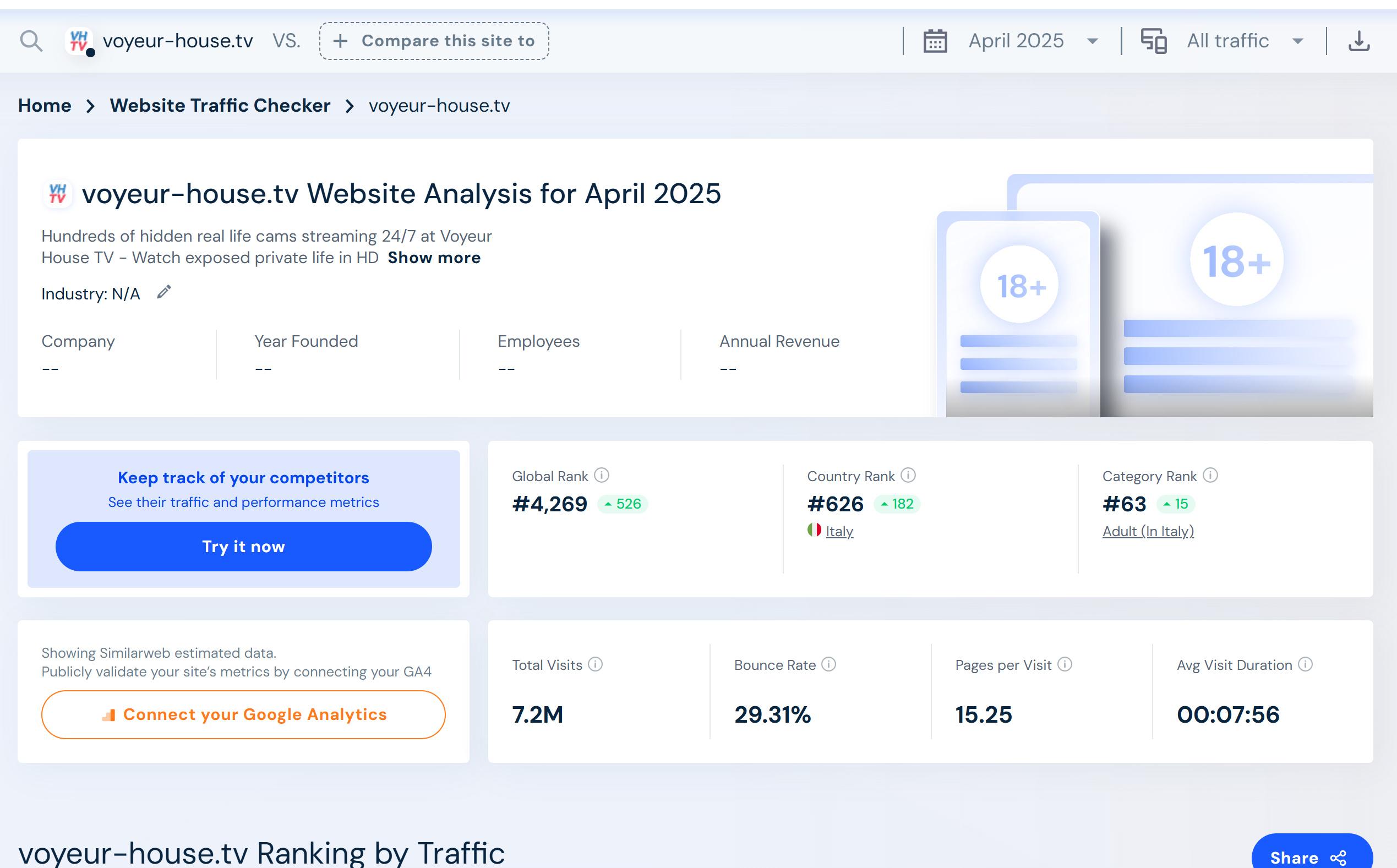
Task: Click Connect your Google Analytics button
Action: pos(243,715)
